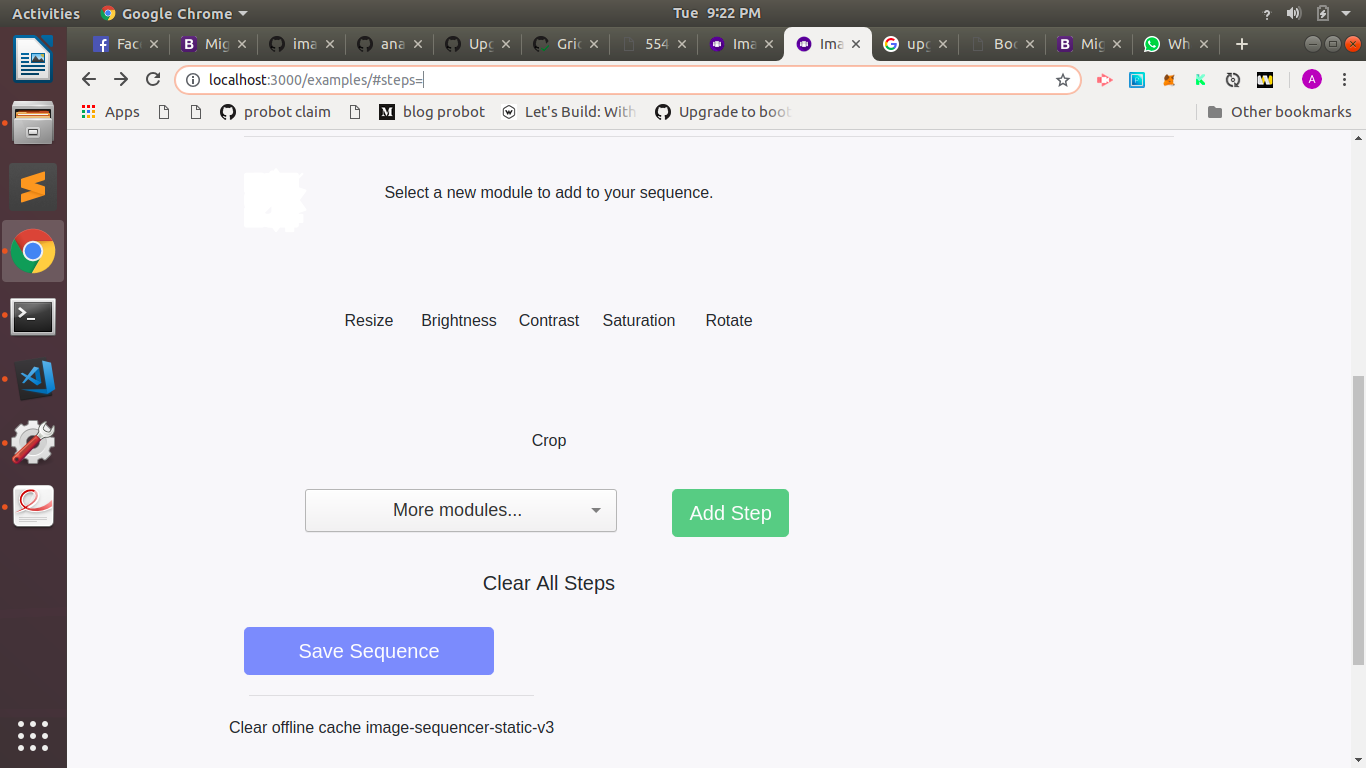Image resolution: width=1366 pixels, height=768 pixels.
Task: Select the Crop module
Action: pos(549,441)
